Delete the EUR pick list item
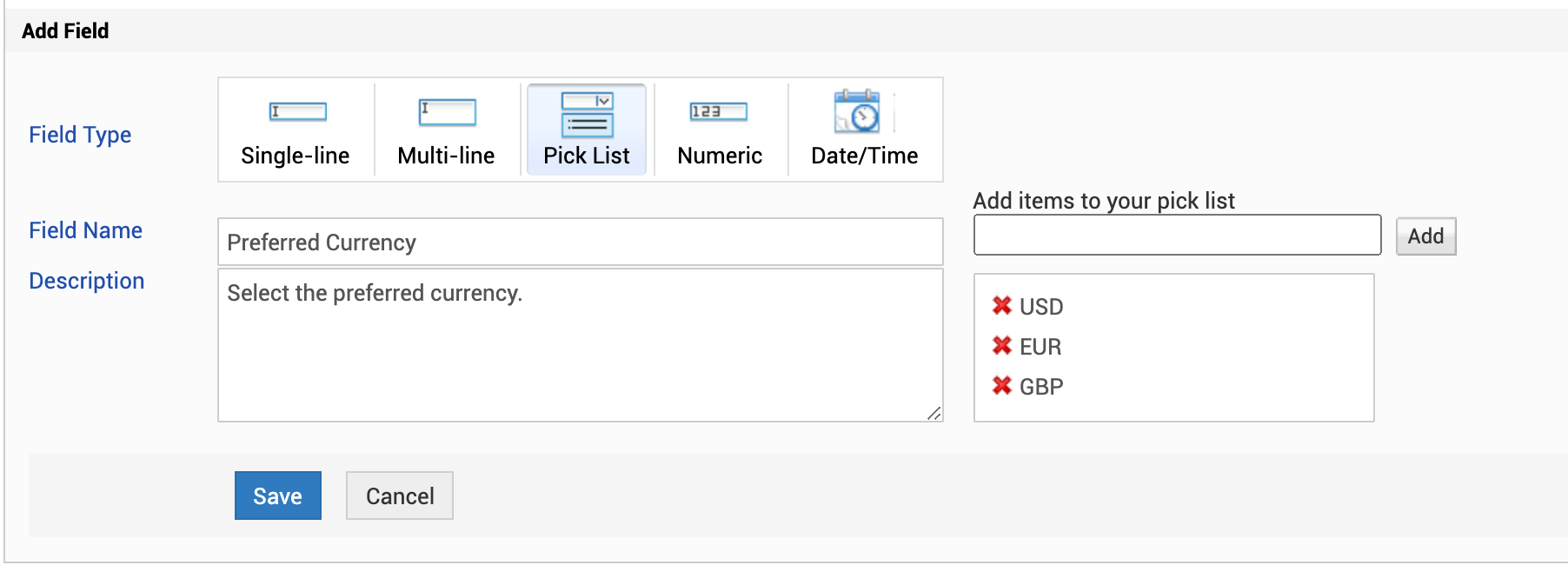The height and width of the screenshot is (572, 1568). (1001, 346)
